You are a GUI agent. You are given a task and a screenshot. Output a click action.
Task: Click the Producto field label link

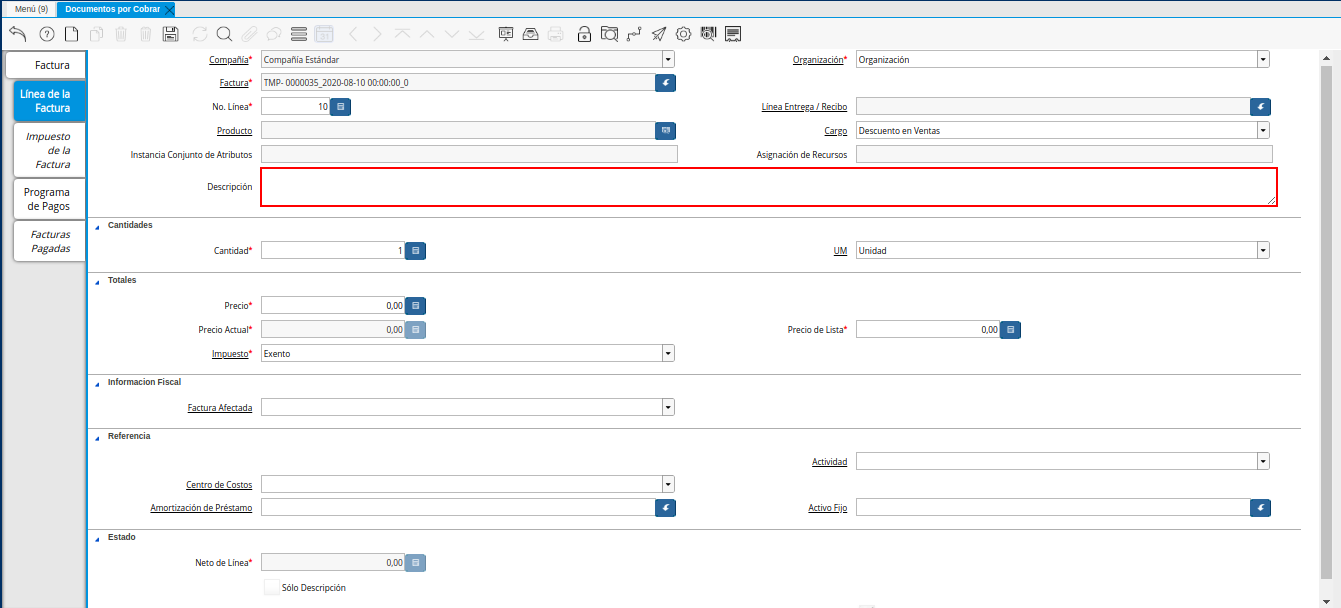[x=235, y=131]
